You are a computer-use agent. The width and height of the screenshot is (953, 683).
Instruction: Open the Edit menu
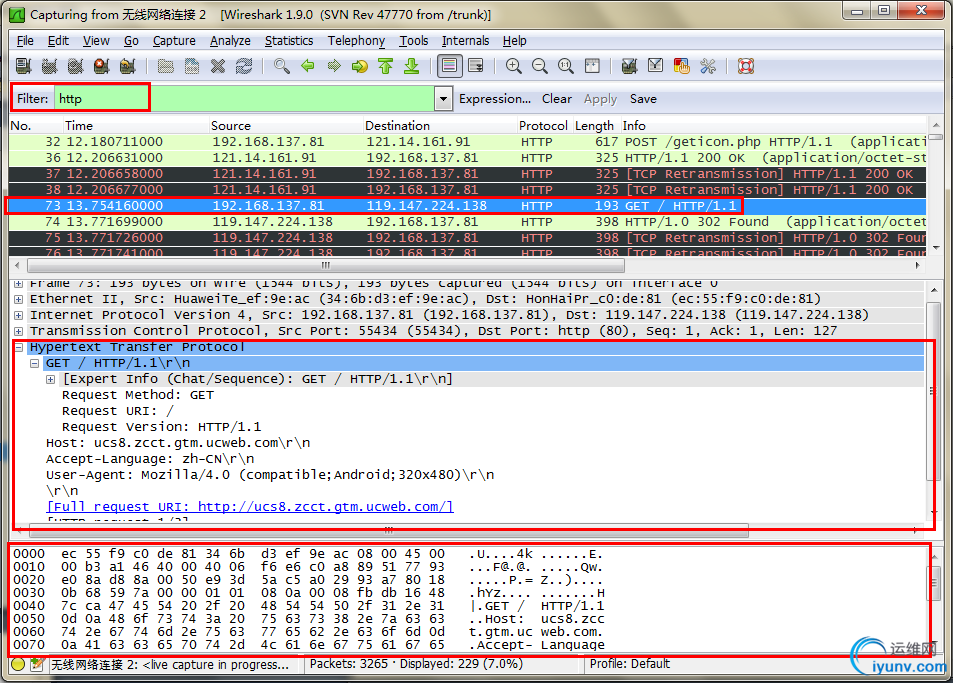click(58, 41)
